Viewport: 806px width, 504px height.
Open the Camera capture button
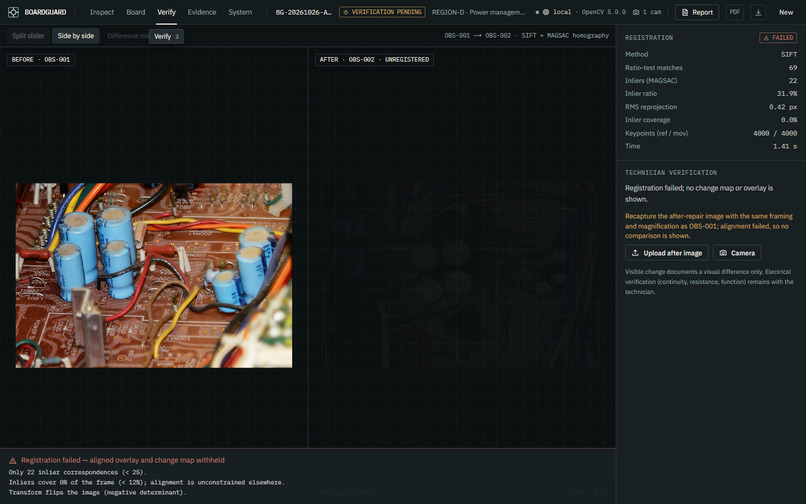tap(737, 253)
